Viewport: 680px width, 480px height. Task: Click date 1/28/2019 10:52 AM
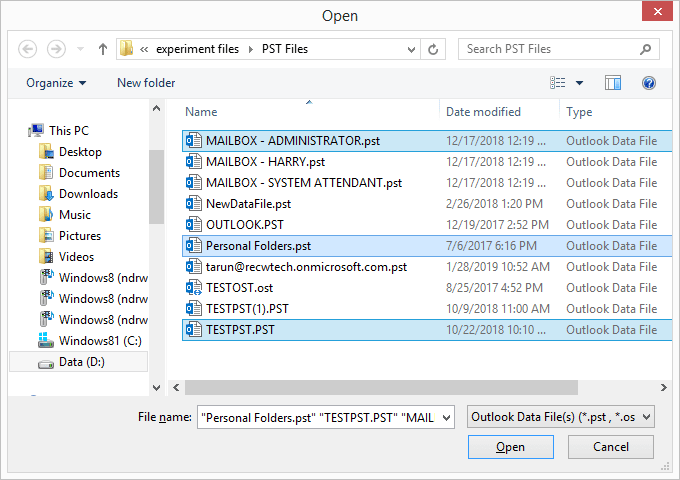pos(498,267)
